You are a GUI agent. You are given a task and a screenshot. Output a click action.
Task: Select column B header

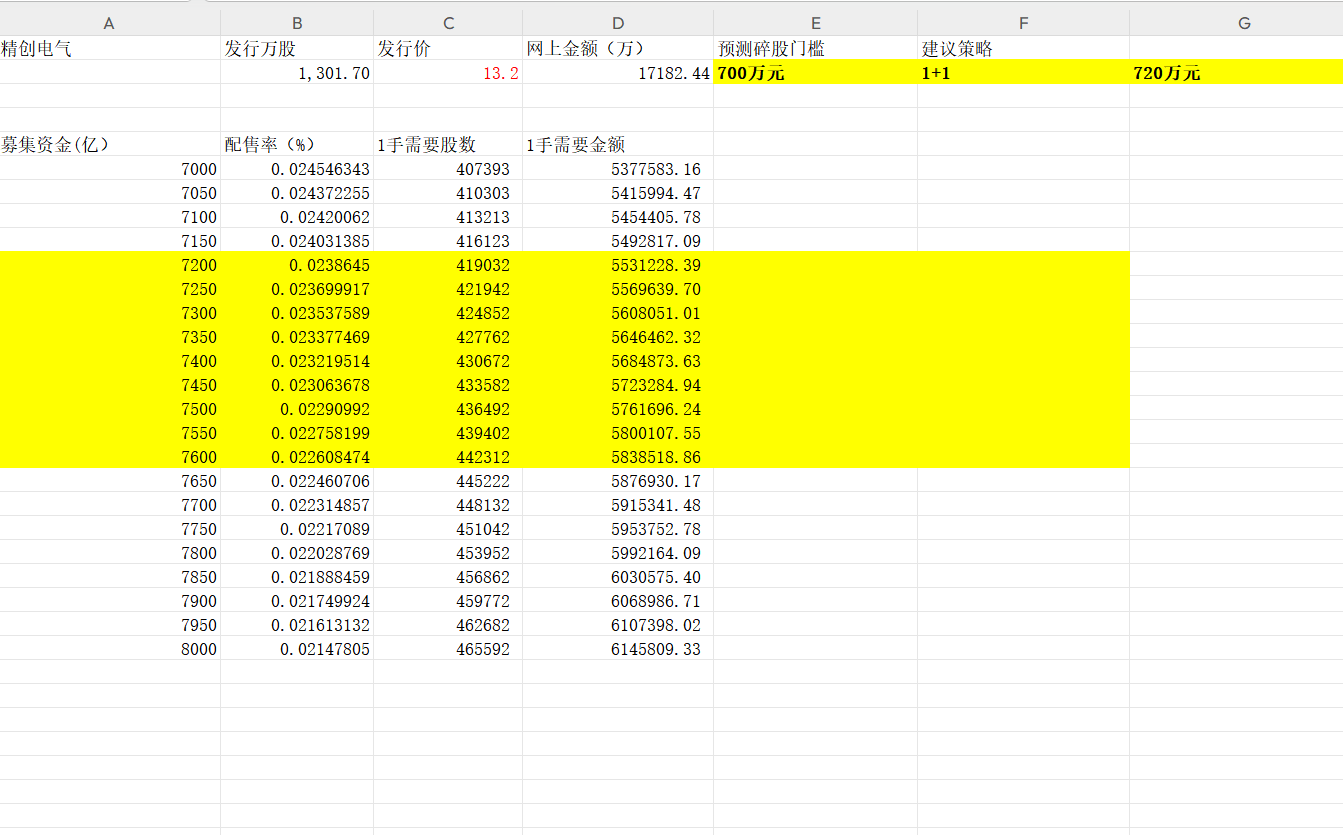tap(297, 23)
